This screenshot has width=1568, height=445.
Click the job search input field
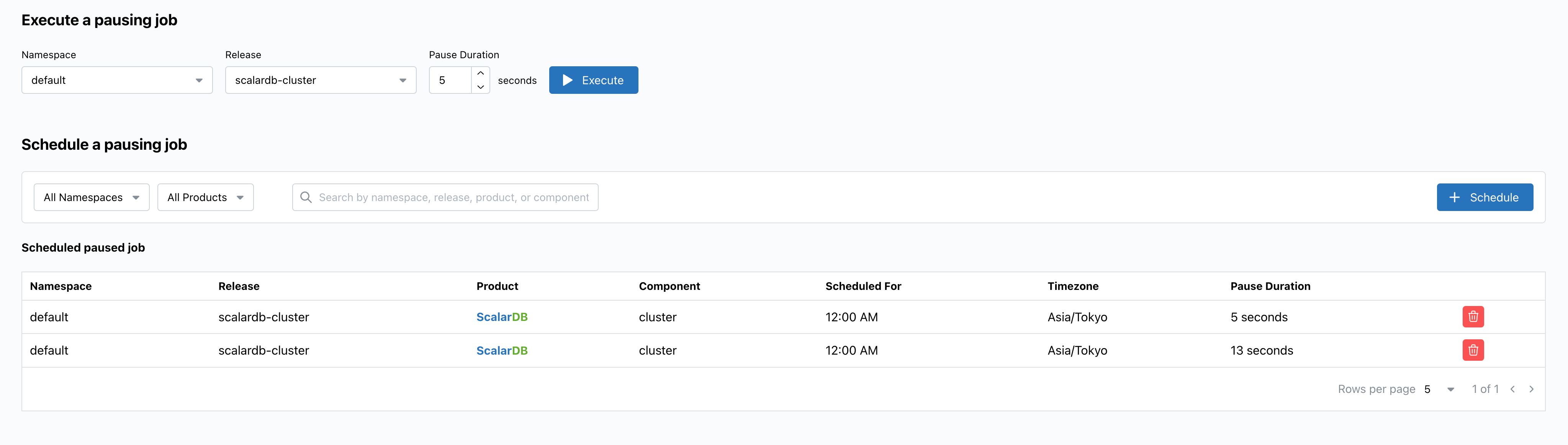[453, 197]
